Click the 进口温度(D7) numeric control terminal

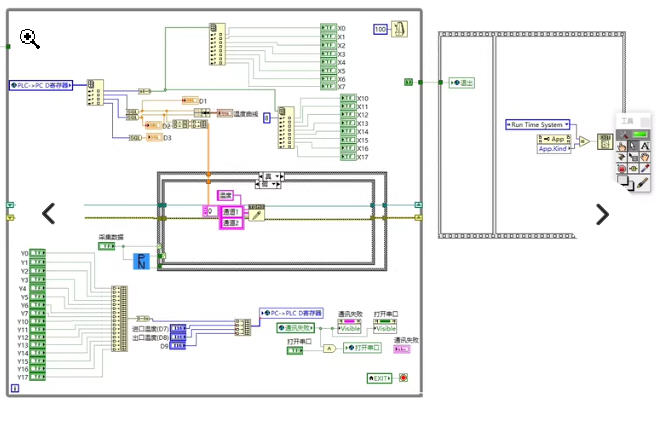178,328
